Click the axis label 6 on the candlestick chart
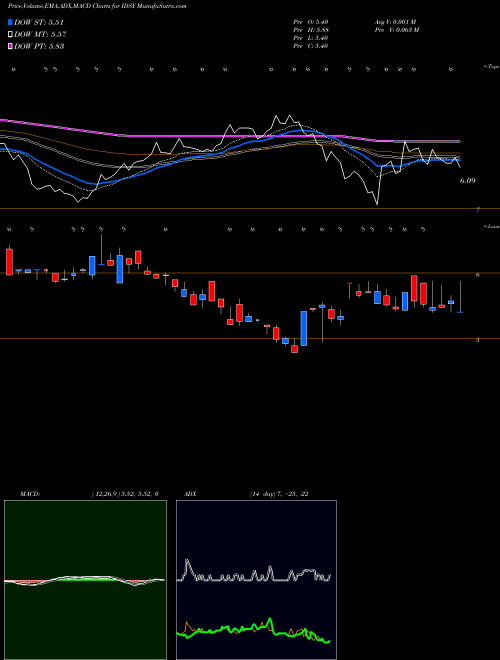 477,275
